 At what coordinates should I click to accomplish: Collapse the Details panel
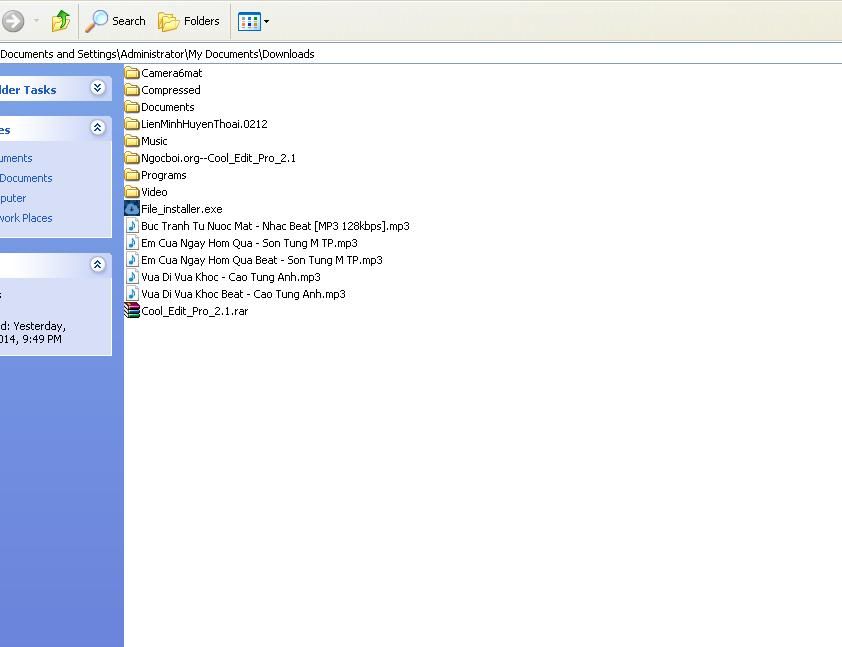pyautogui.click(x=97, y=265)
